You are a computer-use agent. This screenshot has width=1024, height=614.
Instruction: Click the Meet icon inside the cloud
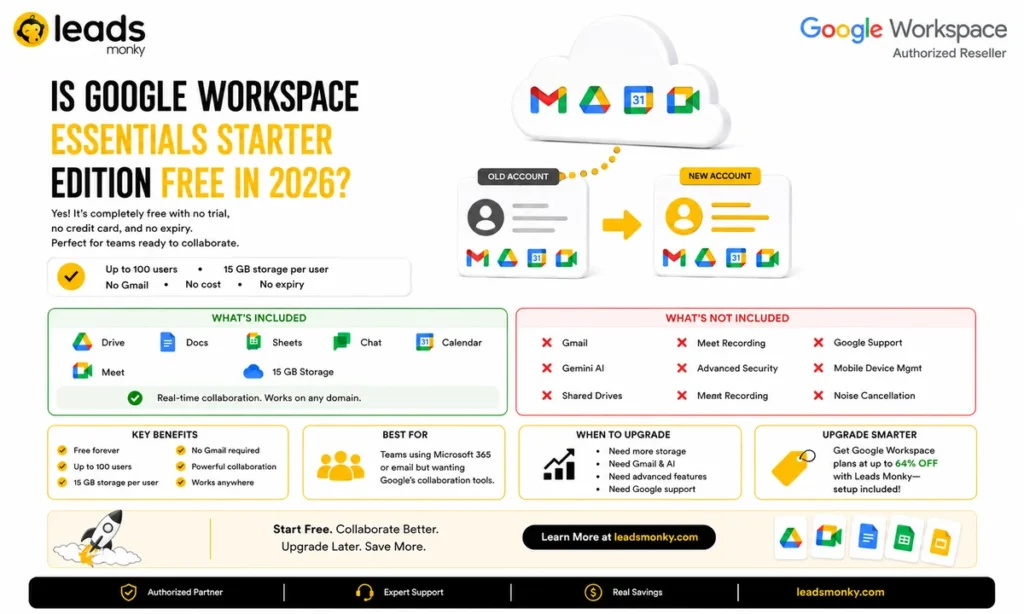(x=683, y=101)
